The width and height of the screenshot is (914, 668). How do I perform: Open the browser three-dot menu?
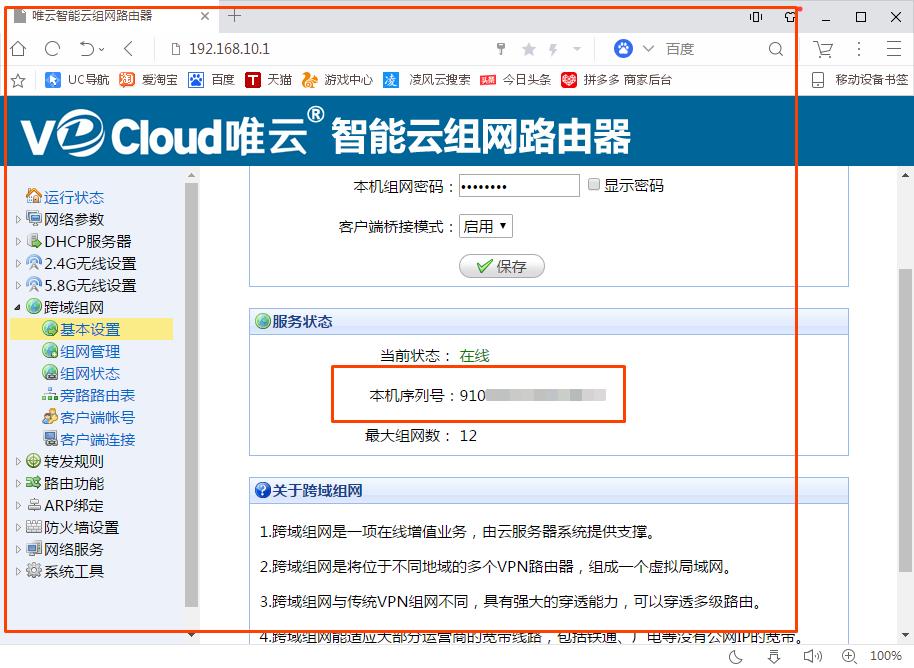click(x=859, y=48)
